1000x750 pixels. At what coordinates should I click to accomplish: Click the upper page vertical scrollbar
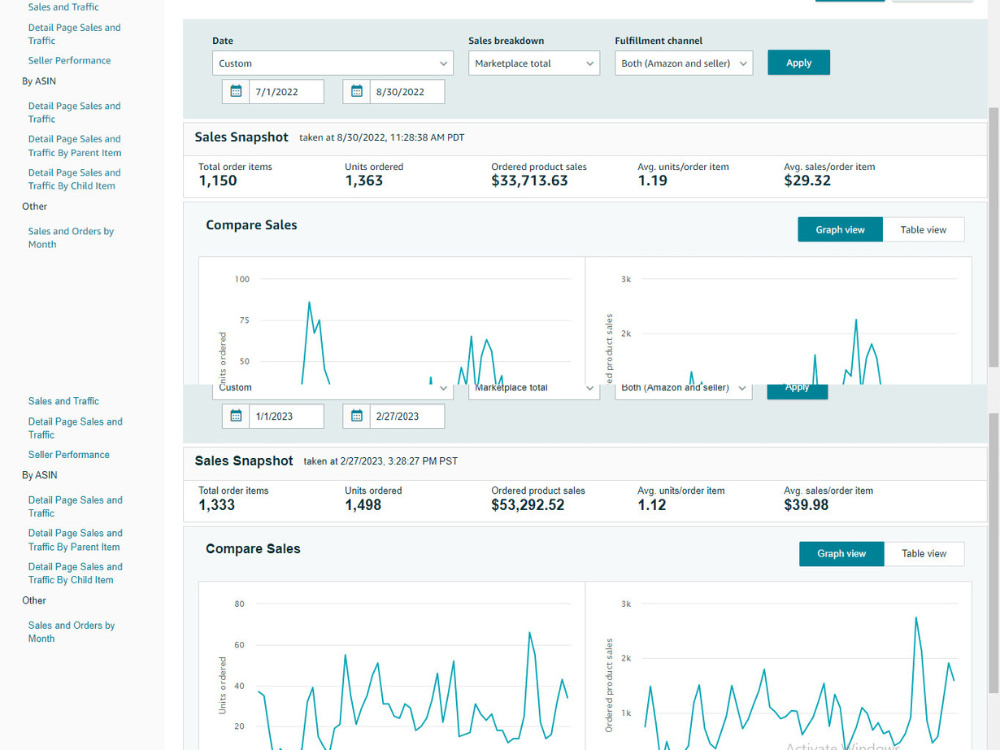994,237
